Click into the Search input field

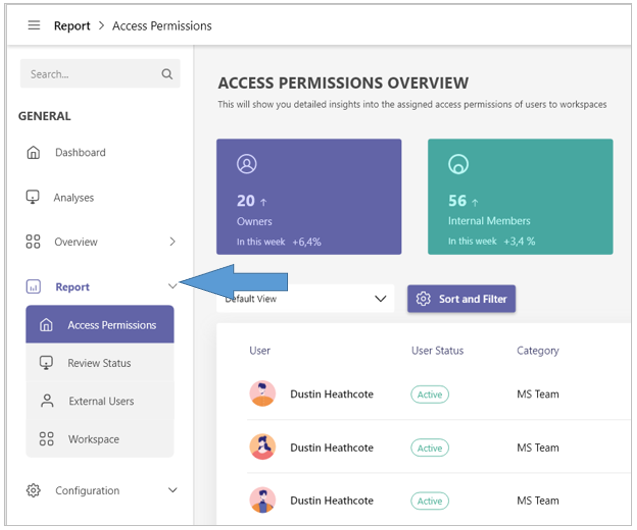(90, 74)
